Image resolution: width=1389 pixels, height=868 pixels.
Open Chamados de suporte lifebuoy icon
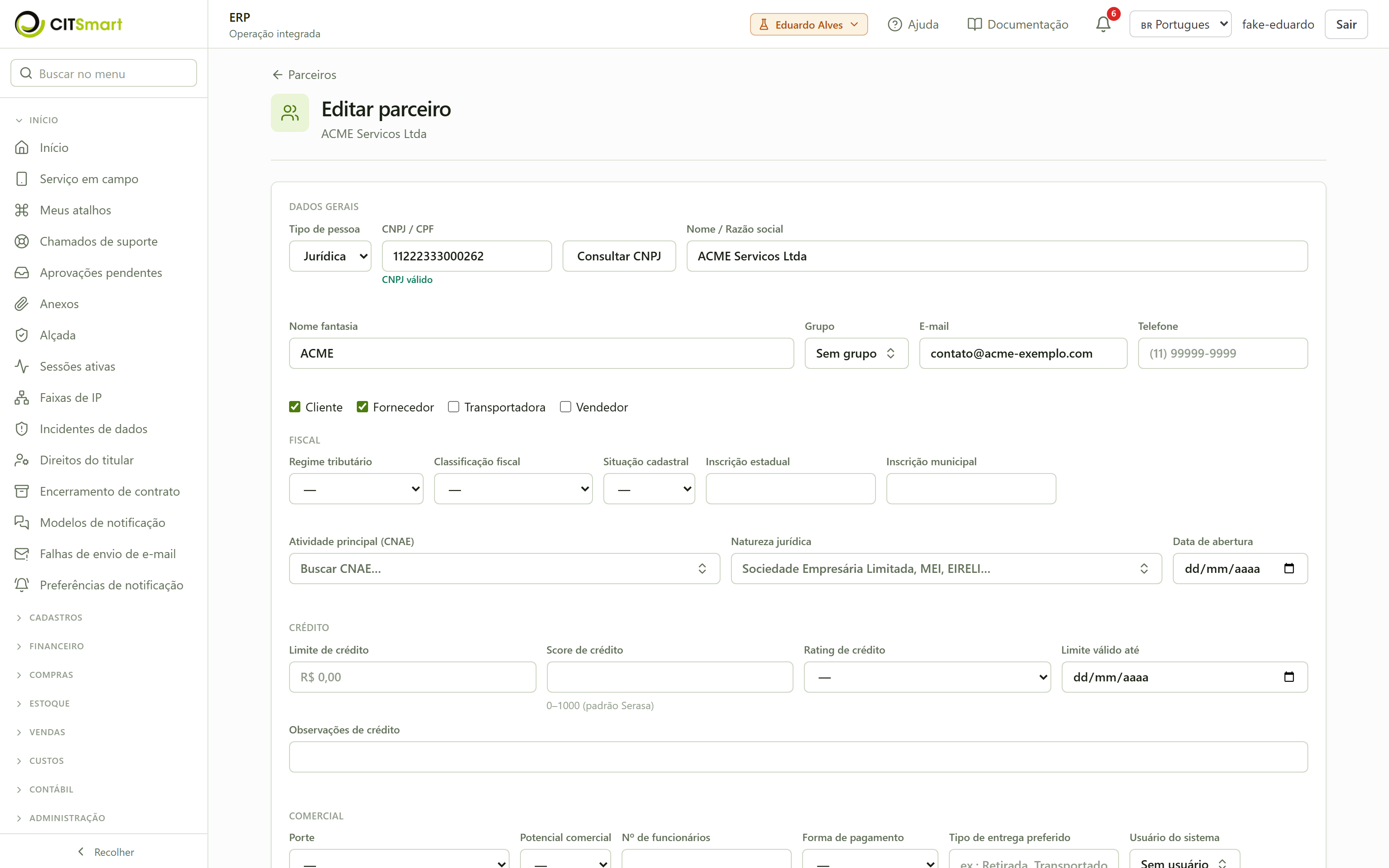coord(22,242)
